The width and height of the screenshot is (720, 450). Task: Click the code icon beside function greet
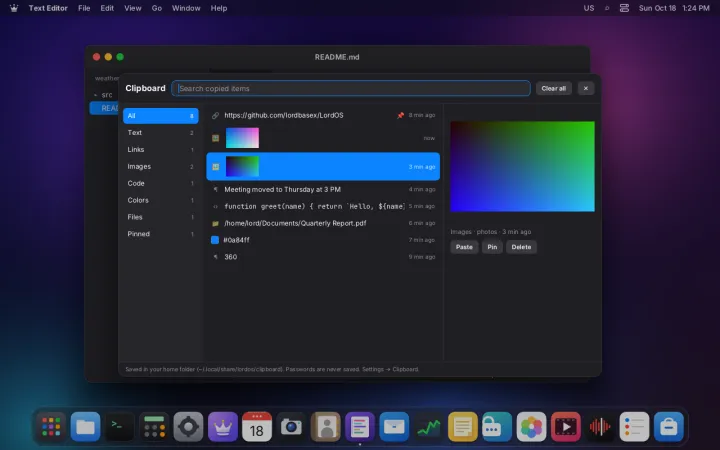pos(215,207)
